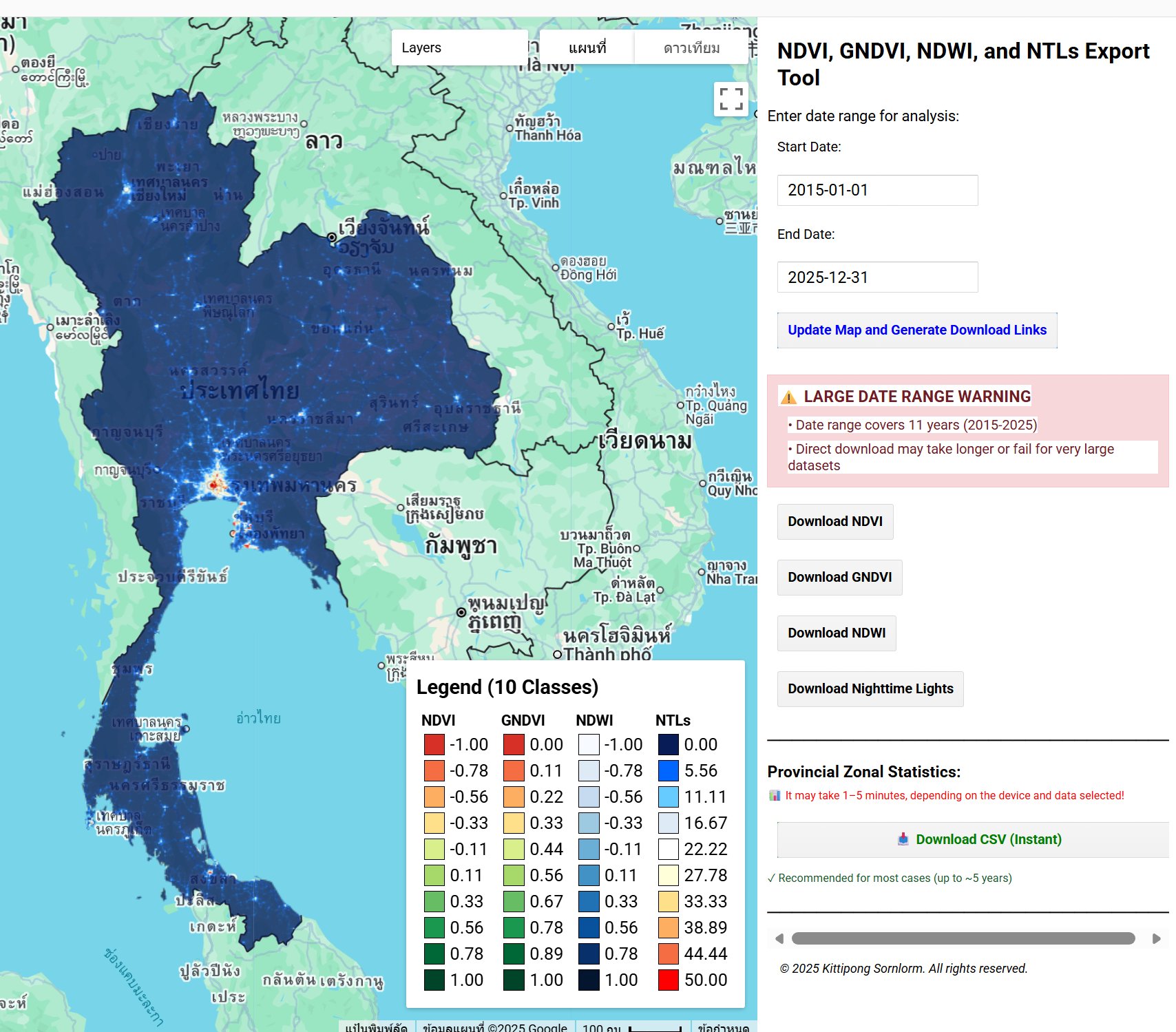Toggle fullscreen map view icon
This screenshot has height=1032, width=1176.
point(731,99)
